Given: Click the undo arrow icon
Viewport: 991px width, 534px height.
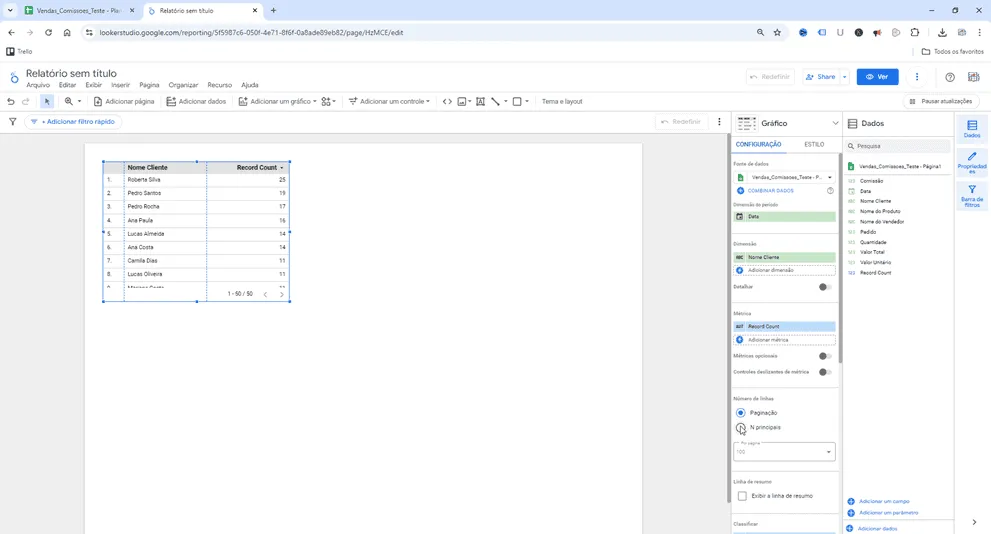Looking at the screenshot, I should click(x=11, y=102).
